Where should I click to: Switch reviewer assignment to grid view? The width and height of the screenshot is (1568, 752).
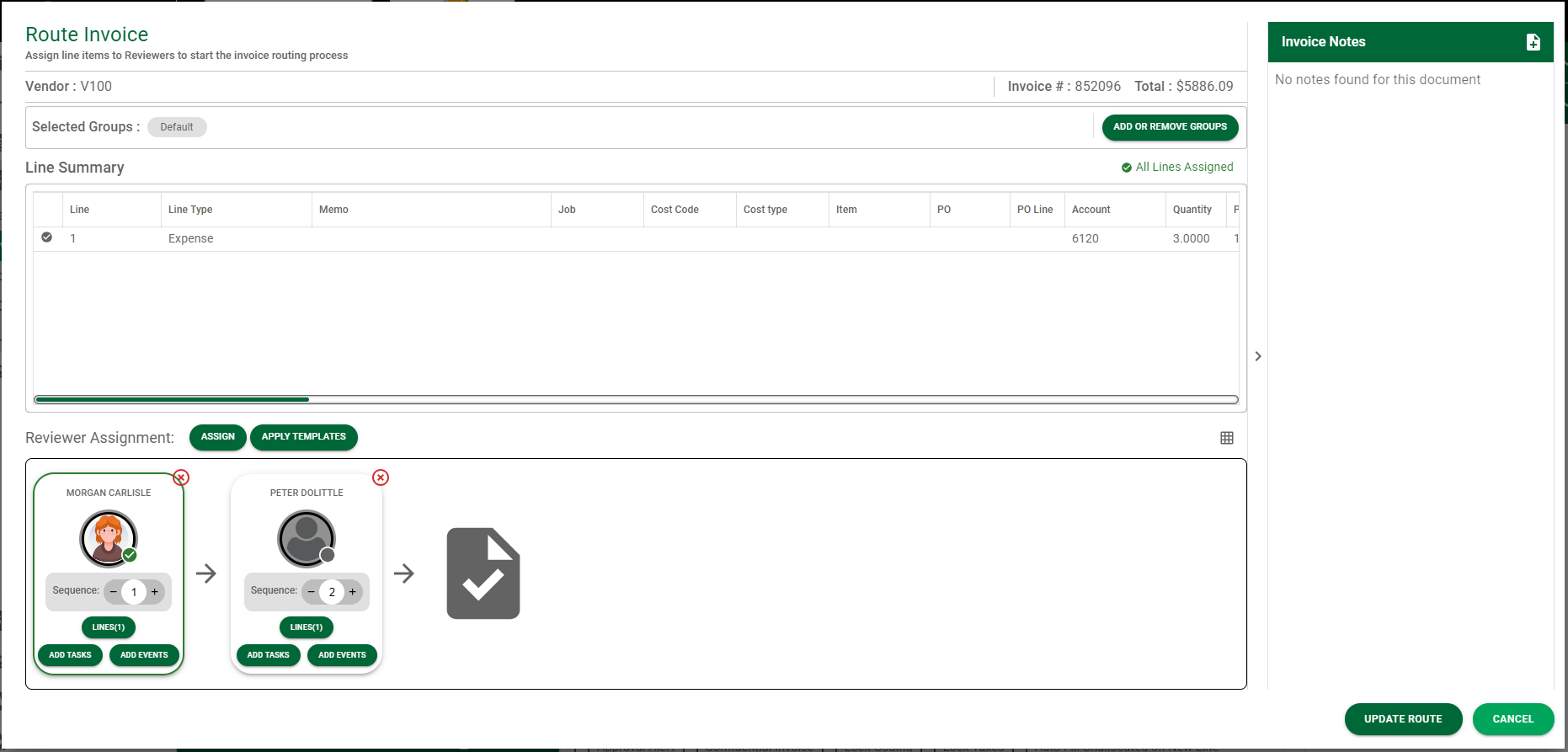pos(1227,438)
